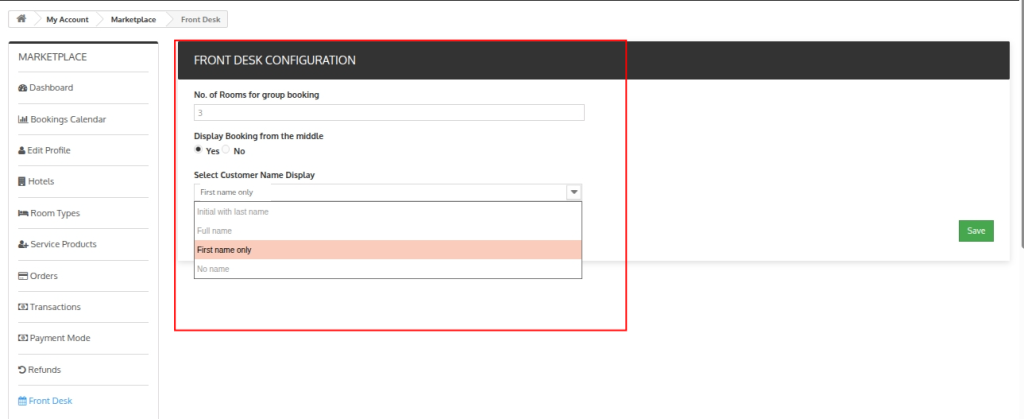Click the green Save button

976,231
